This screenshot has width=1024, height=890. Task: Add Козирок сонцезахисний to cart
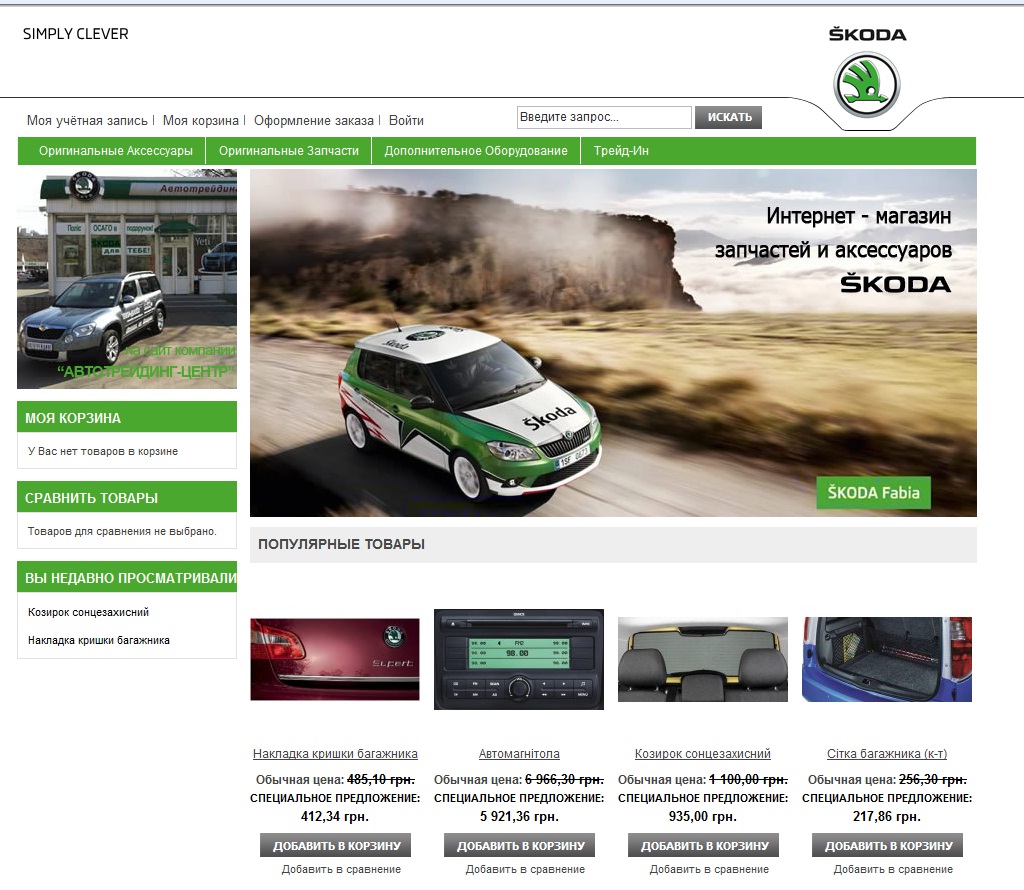pyautogui.click(x=705, y=846)
